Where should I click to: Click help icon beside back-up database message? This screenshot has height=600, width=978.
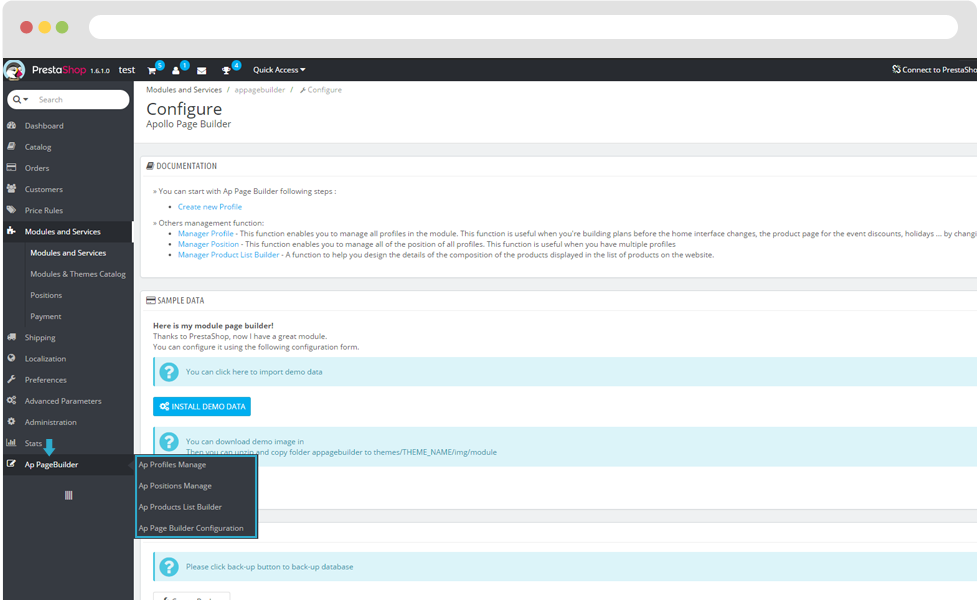coord(168,566)
